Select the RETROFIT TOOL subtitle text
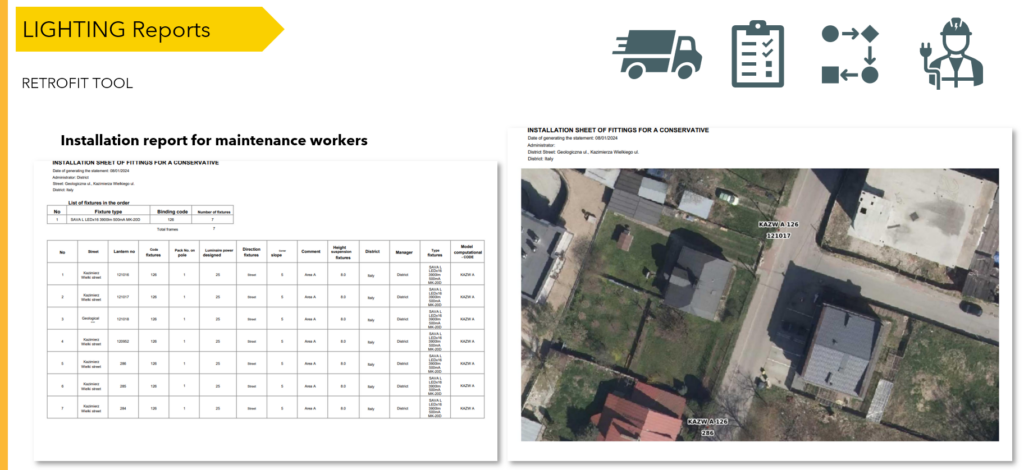Screen dimensions: 1024x470 pyautogui.click(x=77, y=83)
